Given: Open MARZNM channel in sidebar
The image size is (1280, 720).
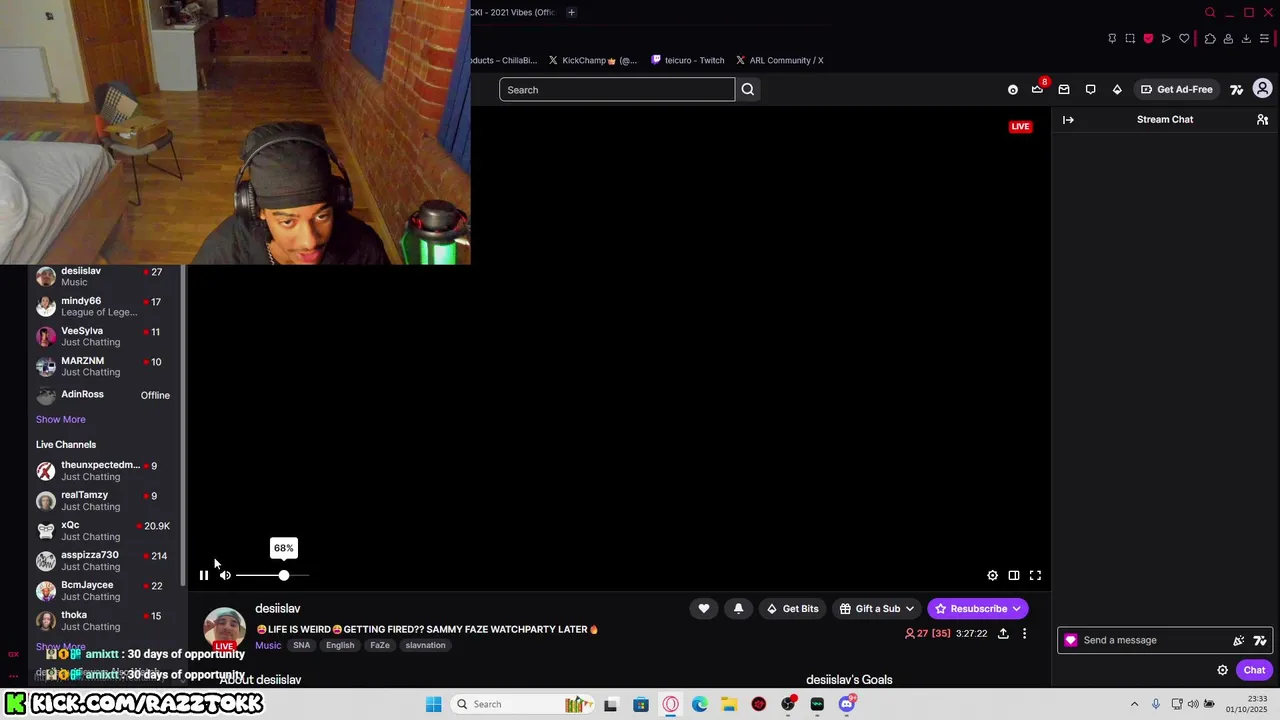Looking at the screenshot, I should click(x=103, y=366).
